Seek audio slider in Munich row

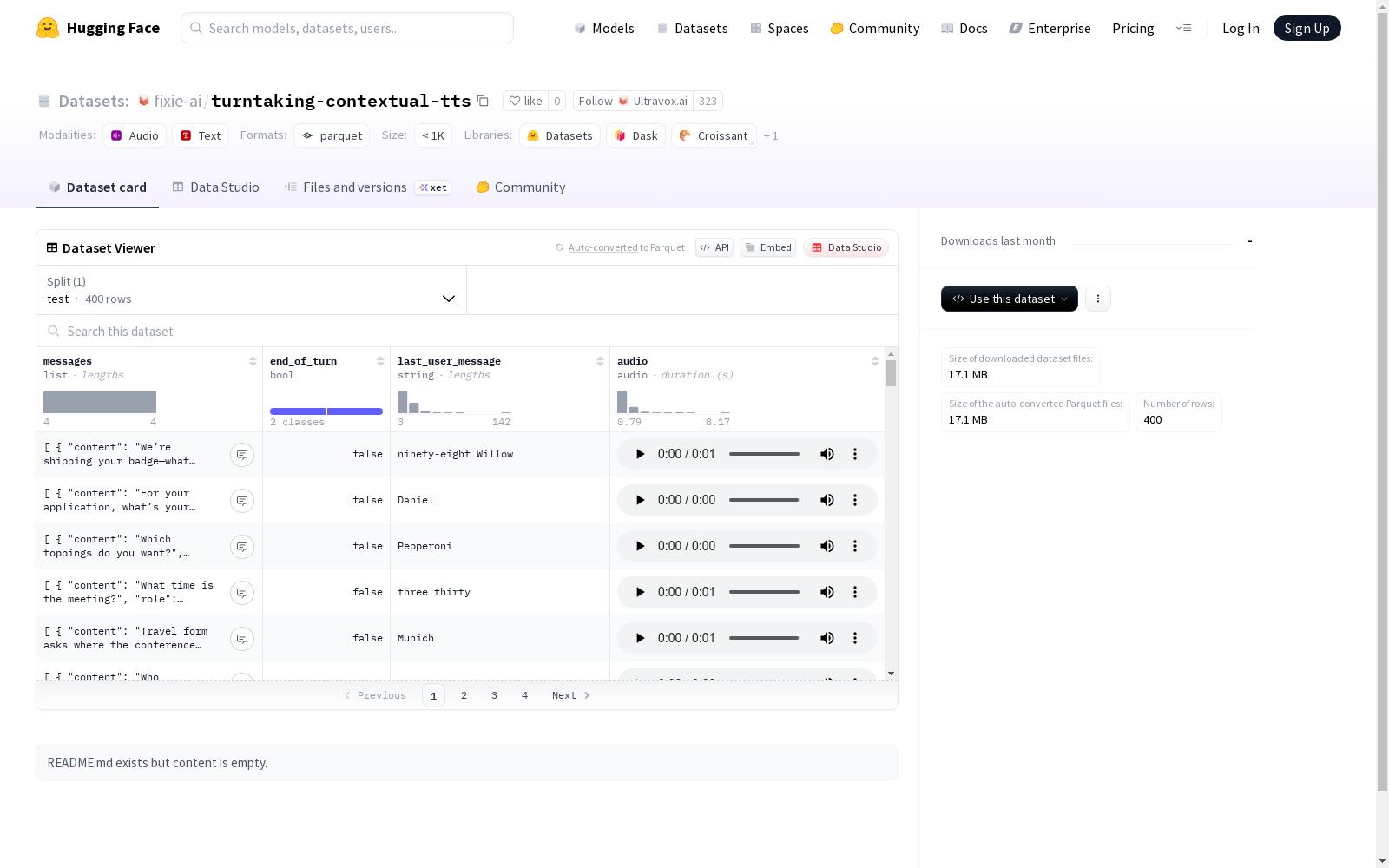[764, 638]
